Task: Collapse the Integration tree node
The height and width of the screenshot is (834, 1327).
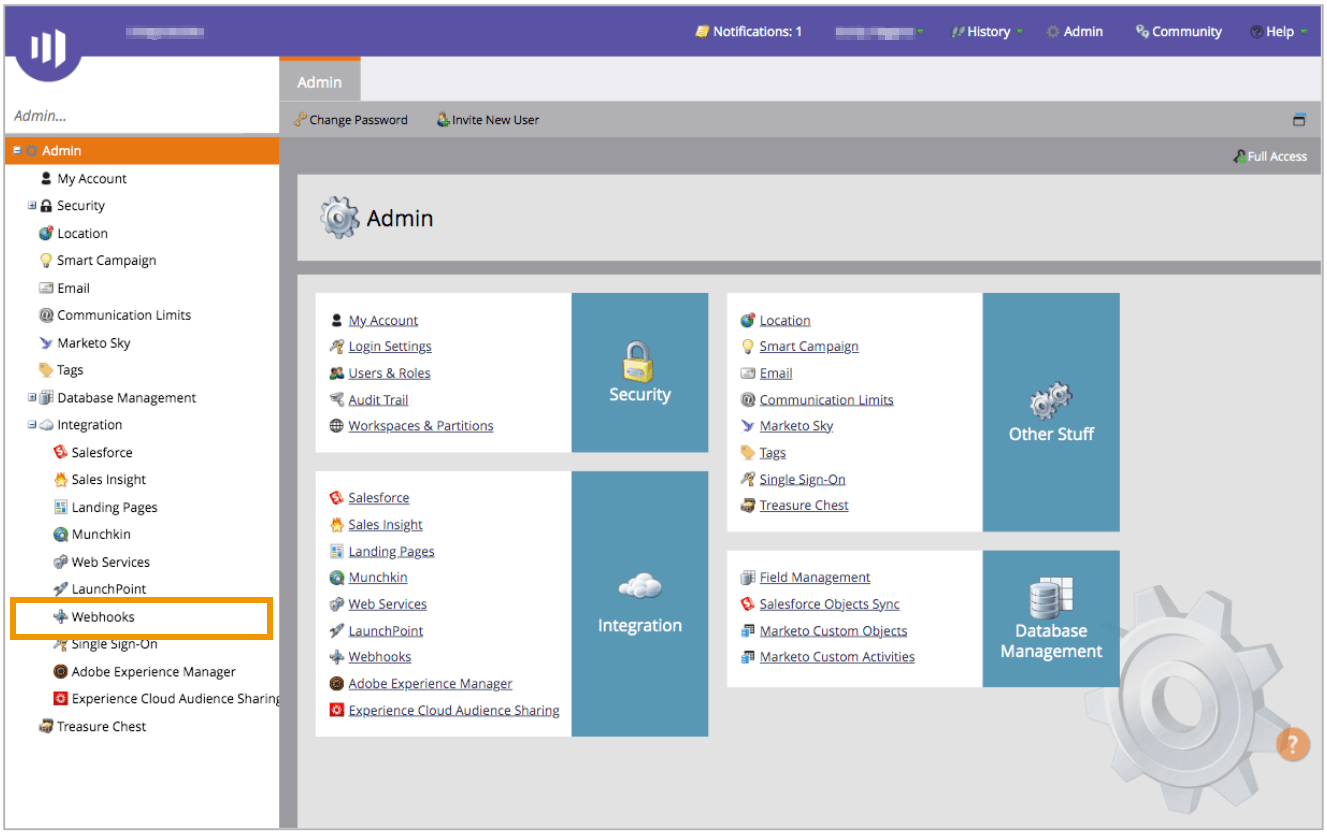Action: (x=32, y=425)
